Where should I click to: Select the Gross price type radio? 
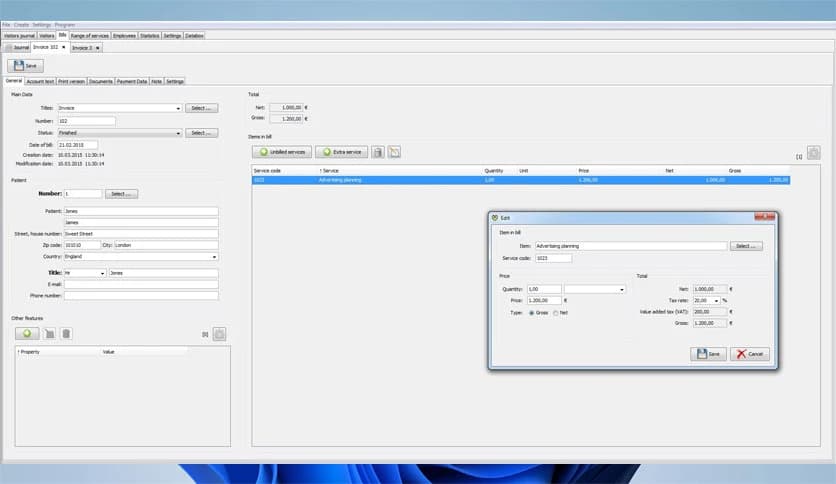coord(531,313)
